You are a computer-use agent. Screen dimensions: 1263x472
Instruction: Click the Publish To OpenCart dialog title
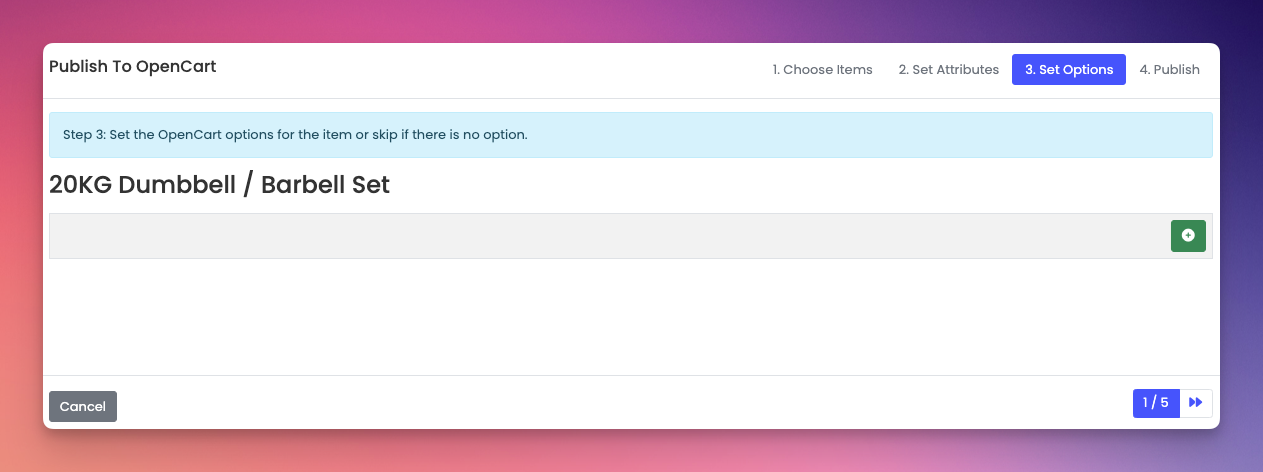point(132,67)
